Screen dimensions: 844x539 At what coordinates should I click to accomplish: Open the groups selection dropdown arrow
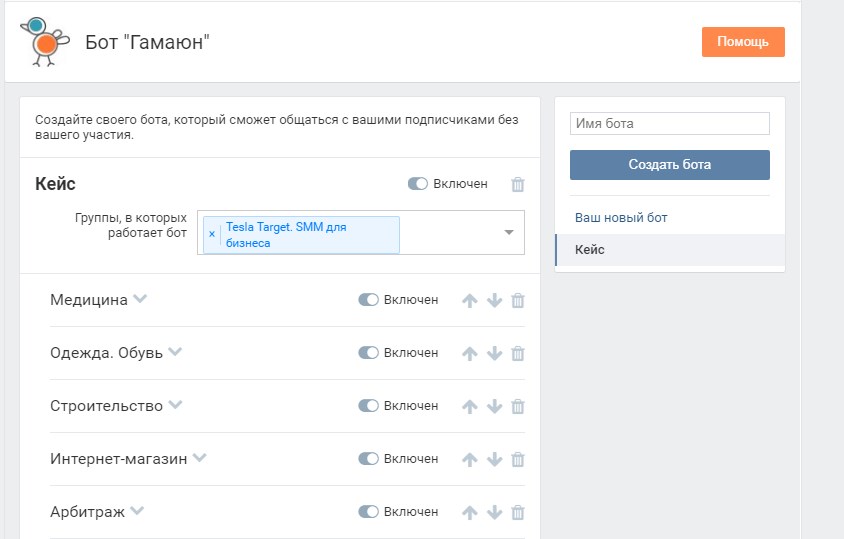click(x=509, y=233)
